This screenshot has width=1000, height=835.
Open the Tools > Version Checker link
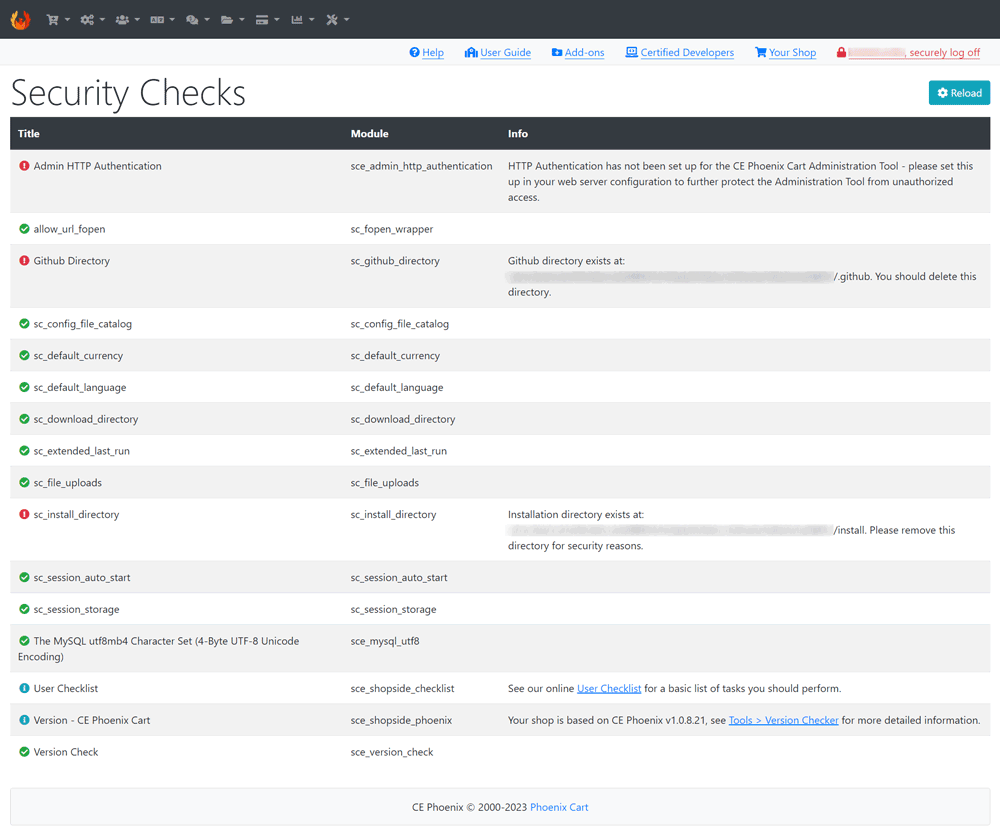click(x=783, y=720)
